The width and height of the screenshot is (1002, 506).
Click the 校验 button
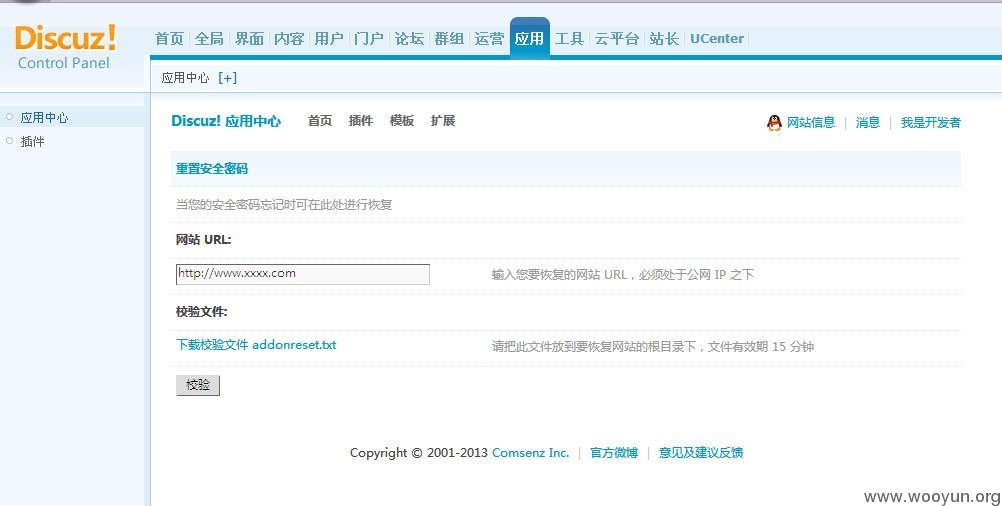tap(198, 385)
